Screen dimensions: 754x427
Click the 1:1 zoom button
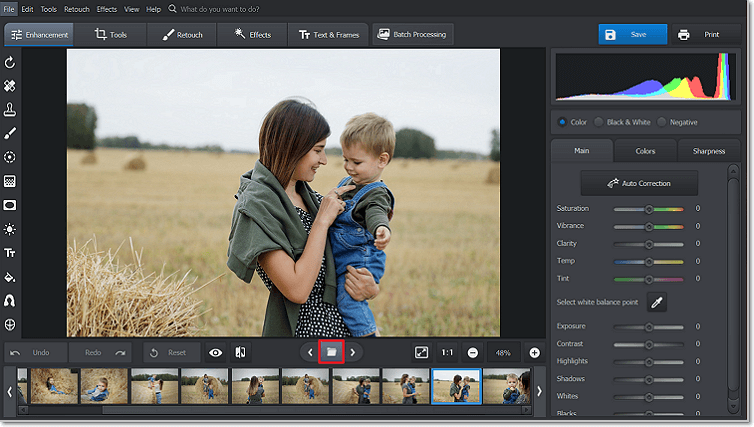click(x=447, y=352)
